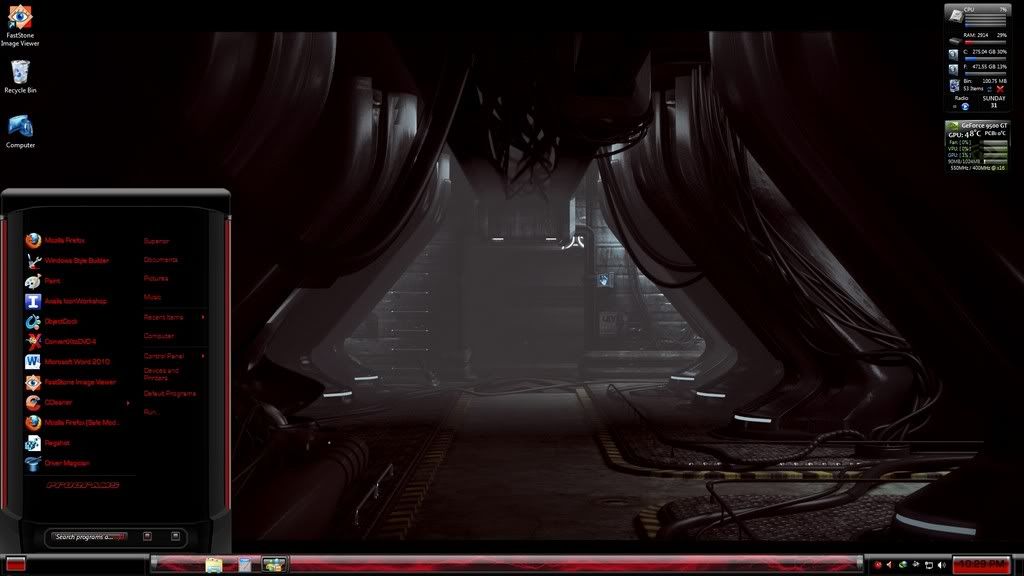Launch Driver Magician from start menu
Screen dimensions: 1024x576
pos(66,463)
